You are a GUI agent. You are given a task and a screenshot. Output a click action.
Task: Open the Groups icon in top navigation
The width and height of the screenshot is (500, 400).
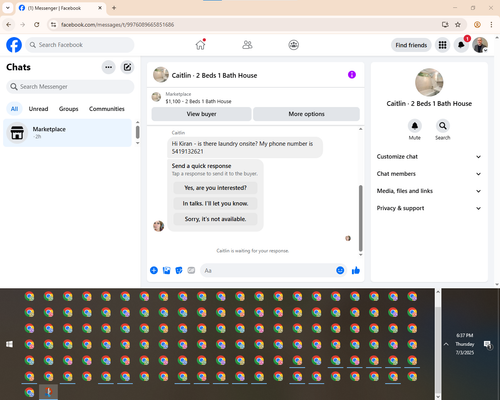(x=293, y=45)
